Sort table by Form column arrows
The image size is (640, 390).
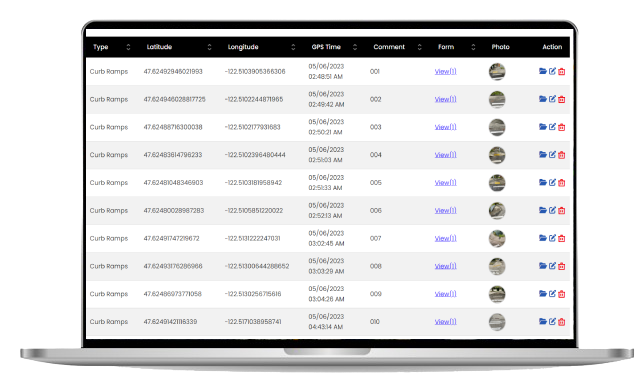(x=473, y=47)
